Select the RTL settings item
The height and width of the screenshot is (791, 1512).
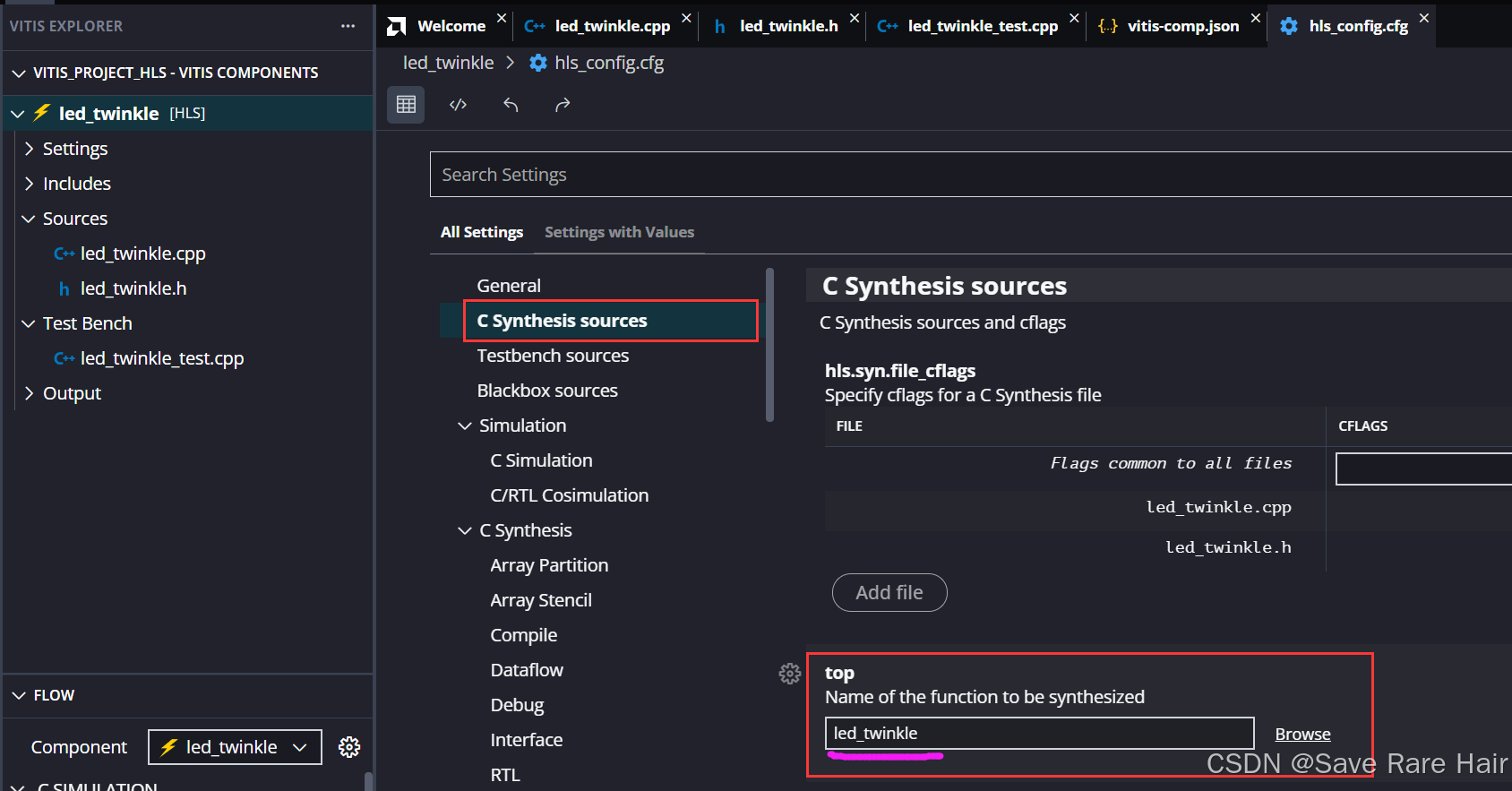(x=505, y=775)
